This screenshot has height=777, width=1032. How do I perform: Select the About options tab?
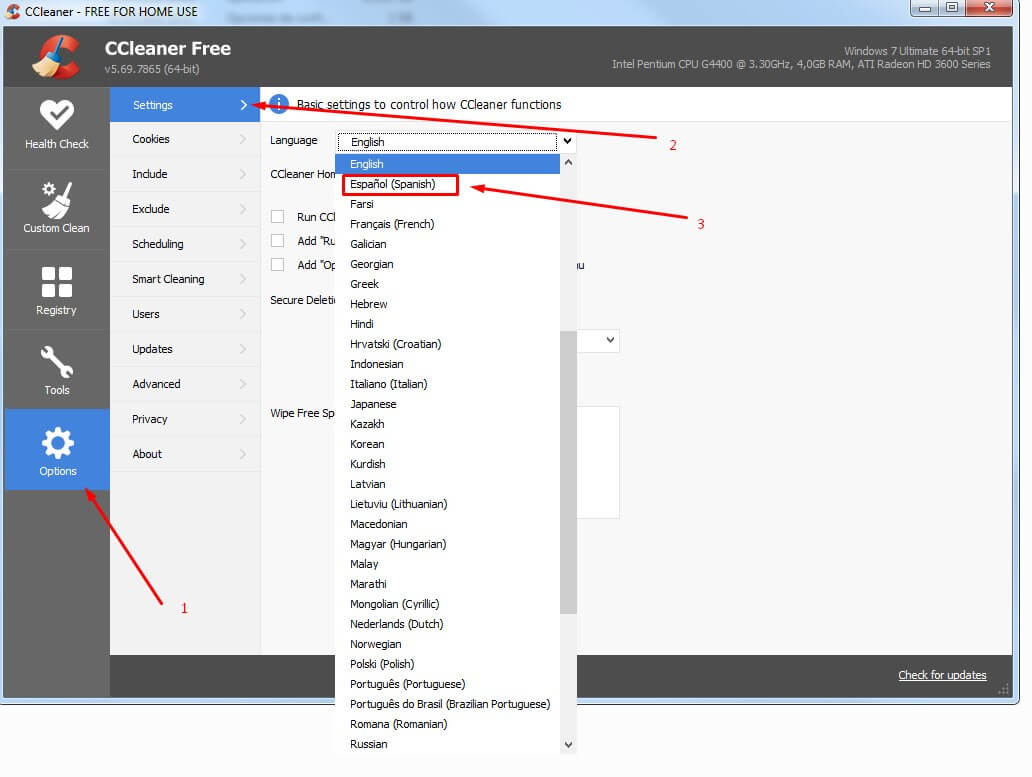click(x=185, y=454)
